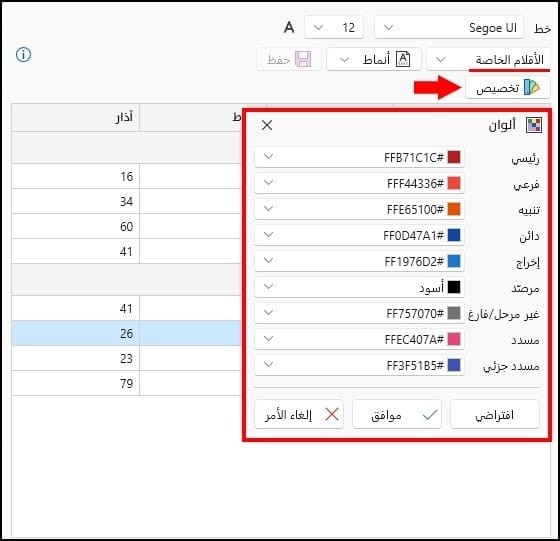Select the highlighted table row with 26
Image resolution: width=560 pixels, height=541 pixels.
pos(126,333)
